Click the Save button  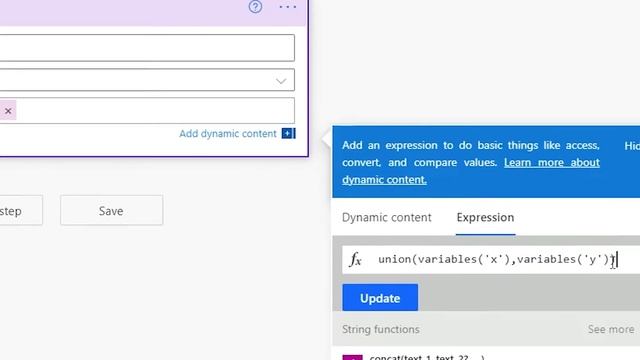tap(111, 210)
